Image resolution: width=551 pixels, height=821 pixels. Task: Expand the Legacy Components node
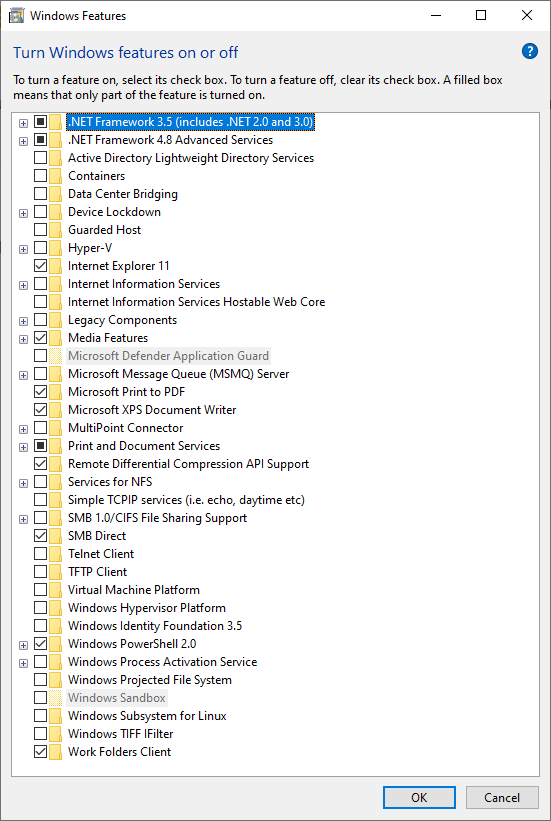click(x=23, y=321)
